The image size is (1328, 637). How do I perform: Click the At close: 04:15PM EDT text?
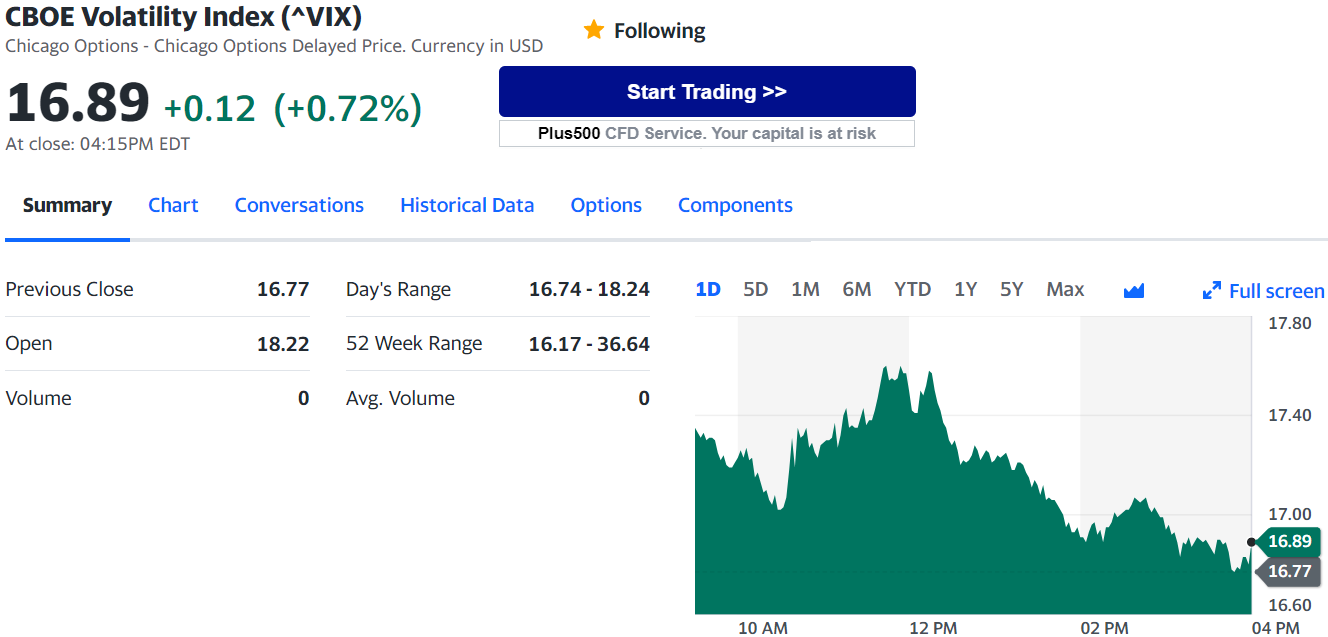pyautogui.click(x=98, y=144)
